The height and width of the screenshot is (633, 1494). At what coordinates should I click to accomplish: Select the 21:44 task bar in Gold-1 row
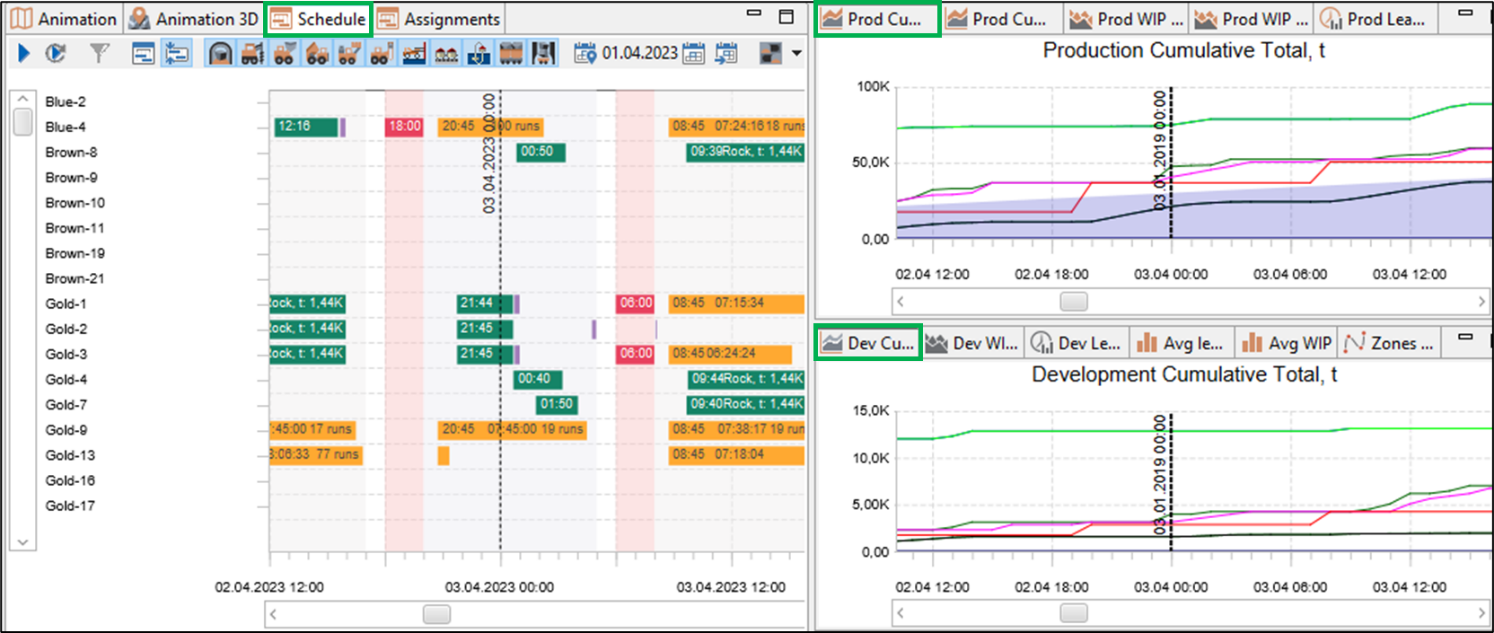tap(485, 303)
